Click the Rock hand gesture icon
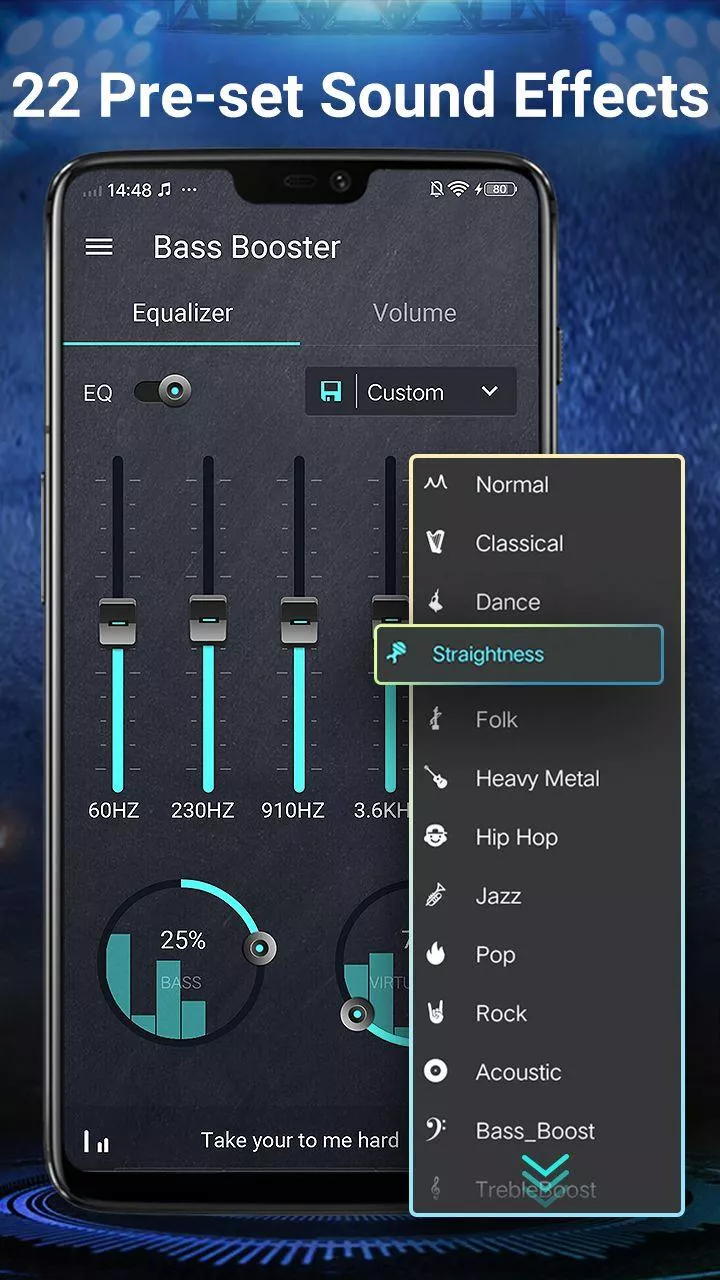The height and width of the screenshot is (1280, 720). tap(435, 1013)
